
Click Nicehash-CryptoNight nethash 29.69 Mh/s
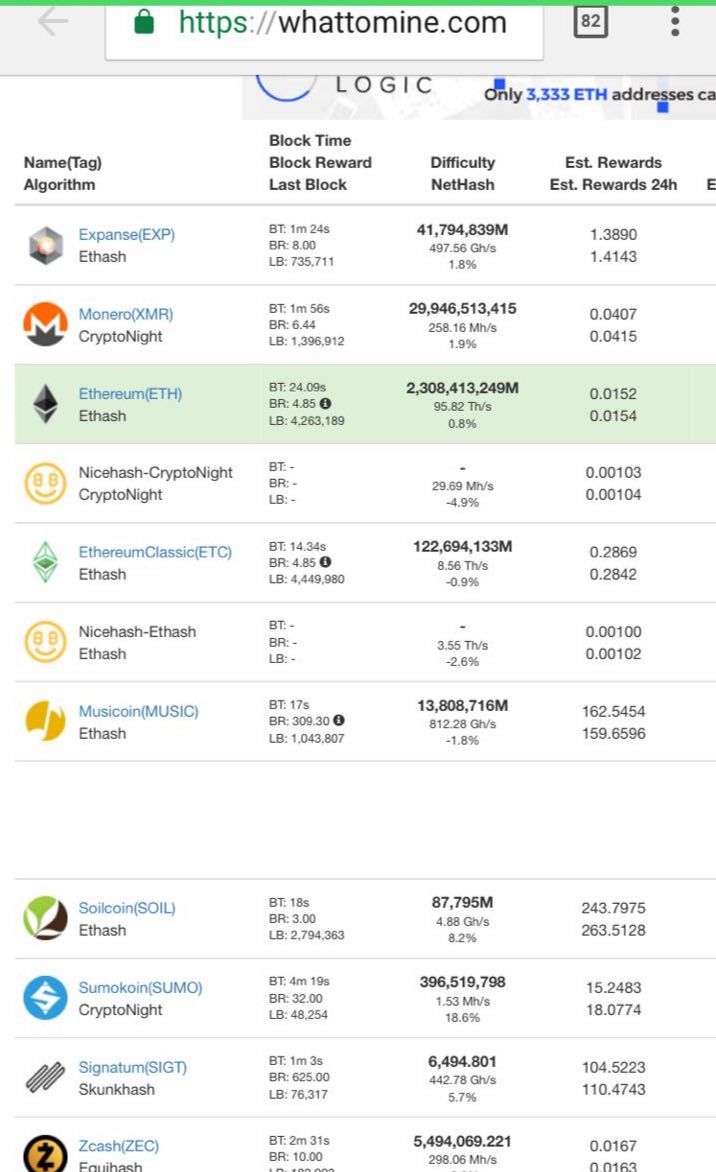[x=462, y=486]
